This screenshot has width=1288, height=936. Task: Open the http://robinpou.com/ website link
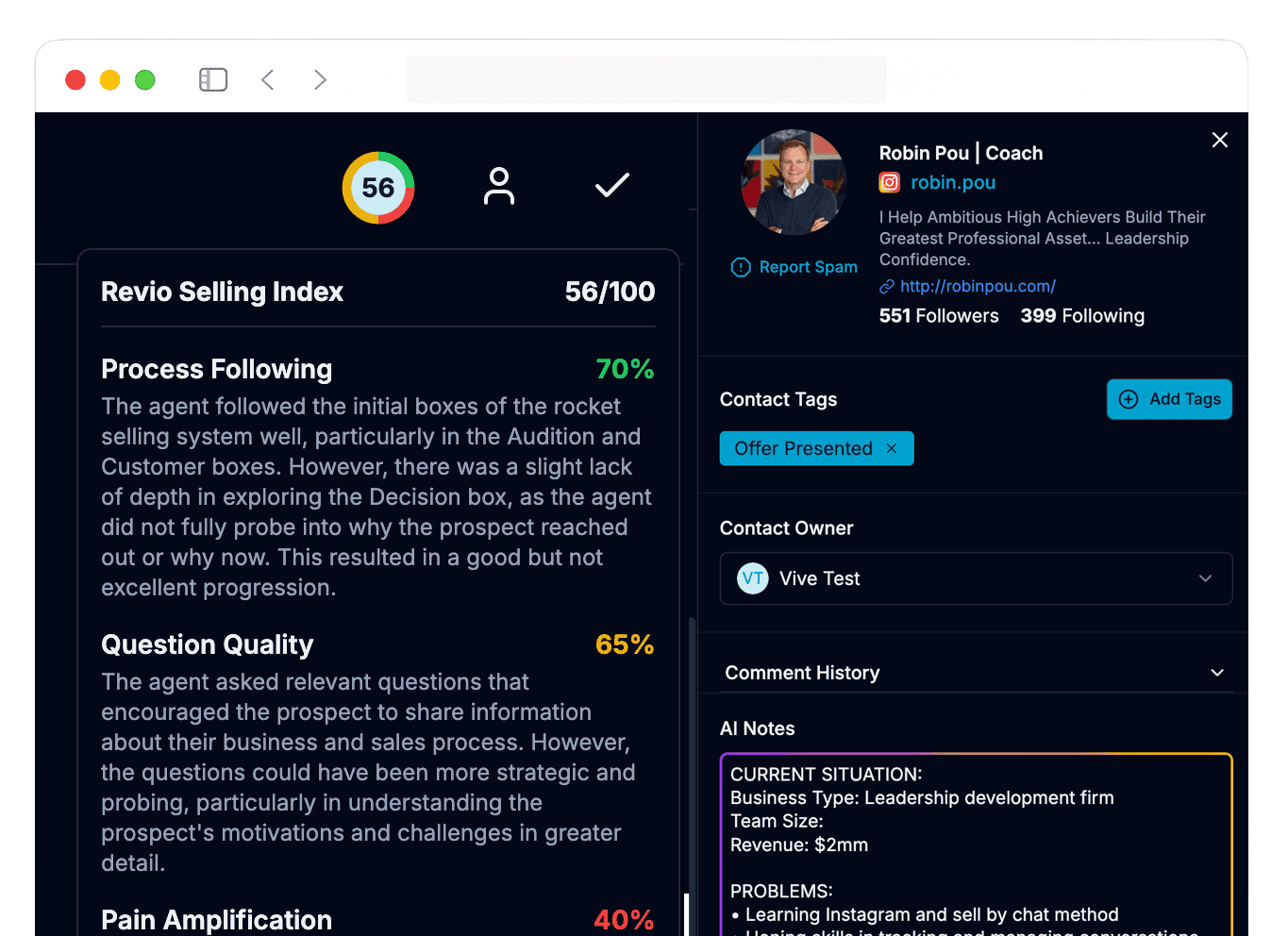978,286
